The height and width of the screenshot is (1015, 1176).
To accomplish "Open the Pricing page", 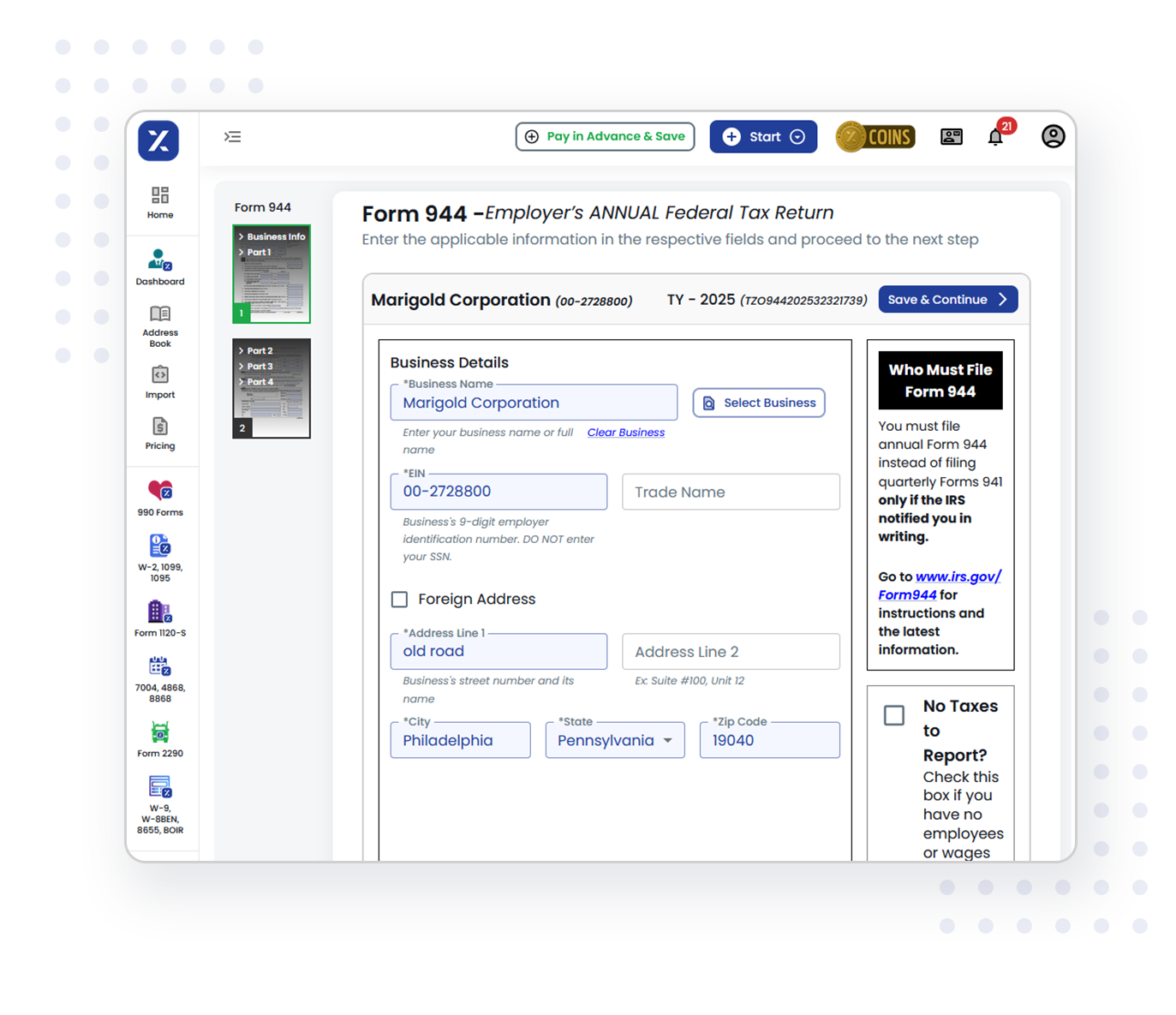I will coord(159,433).
